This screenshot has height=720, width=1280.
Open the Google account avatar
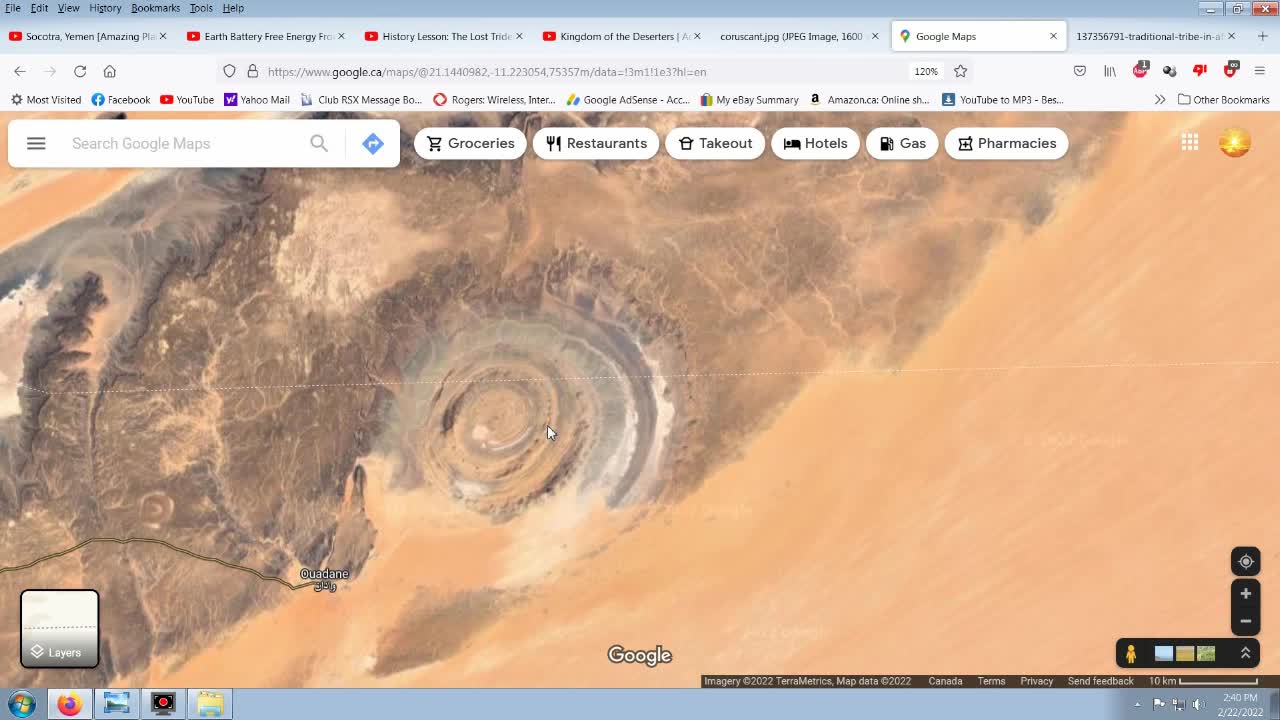1235,143
